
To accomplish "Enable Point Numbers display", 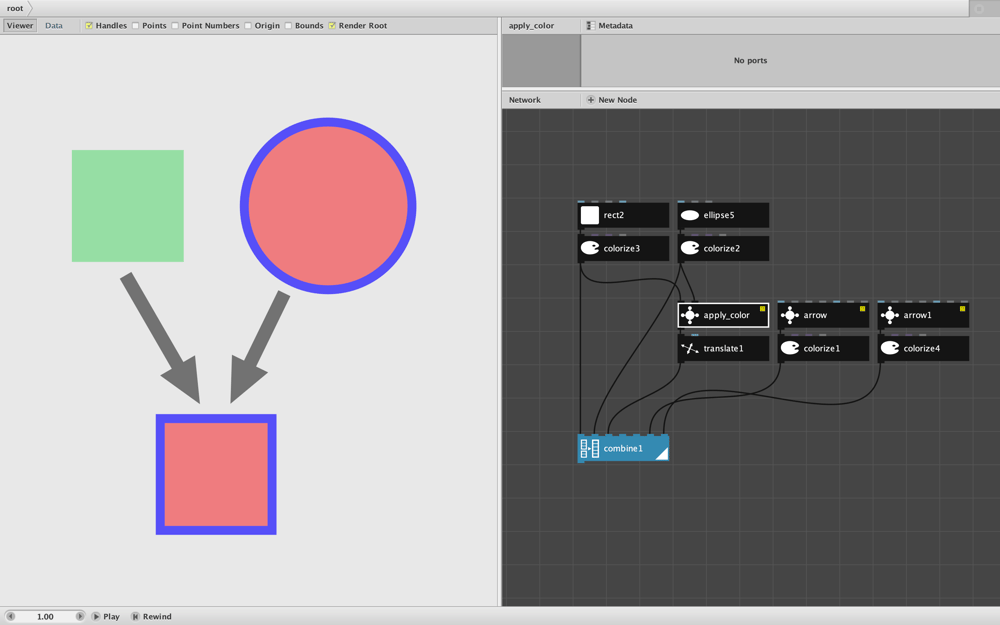I will tap(175, 26).
